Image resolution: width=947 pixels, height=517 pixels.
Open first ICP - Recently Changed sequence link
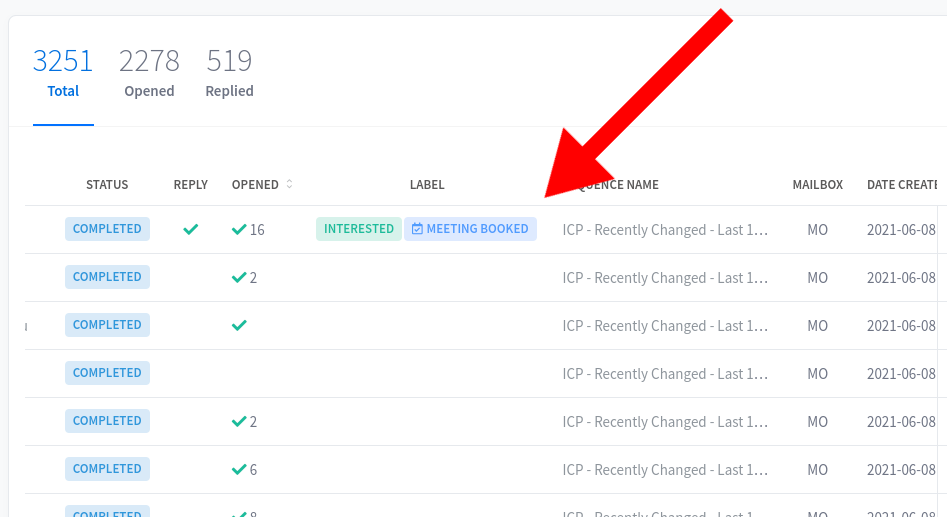point(665,230)
